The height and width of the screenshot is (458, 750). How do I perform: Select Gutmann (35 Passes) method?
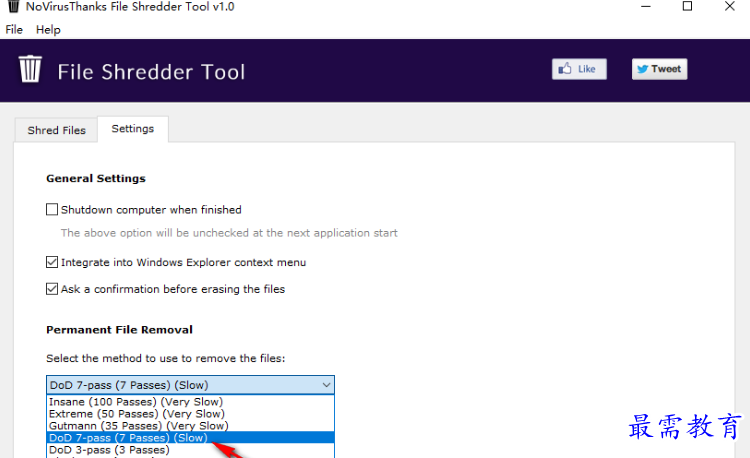pyautogui.click(x=190, y=425)
